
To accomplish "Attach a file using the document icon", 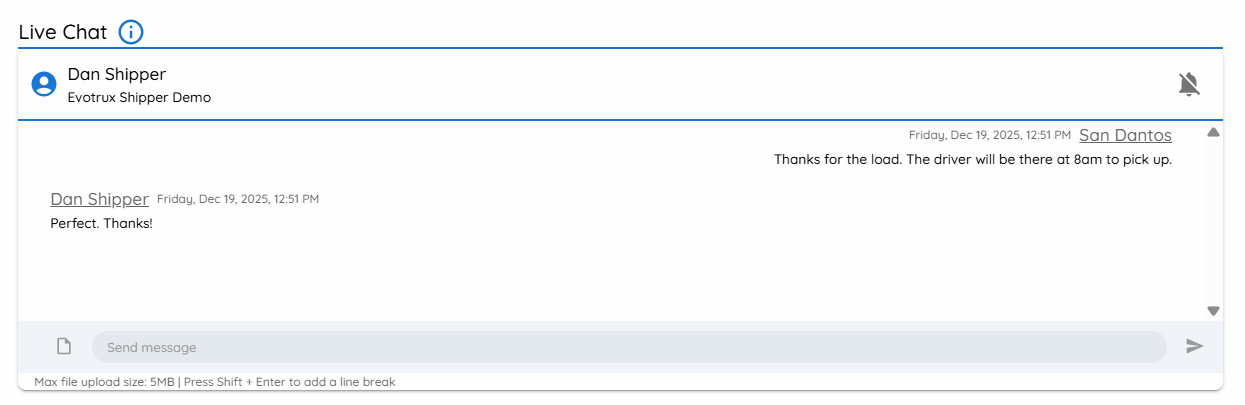I will (x=64, y=346).
